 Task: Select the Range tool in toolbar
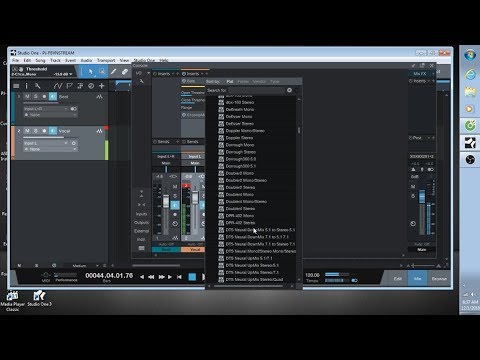(102, 71)
